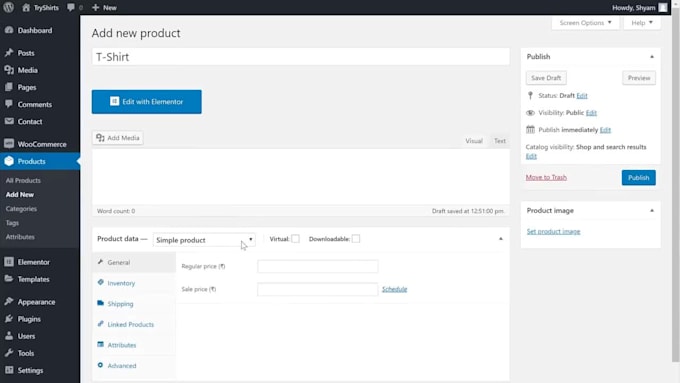680x383 pixels.
Task: Open the Attributes product data tab
Action: coord(134,345)
